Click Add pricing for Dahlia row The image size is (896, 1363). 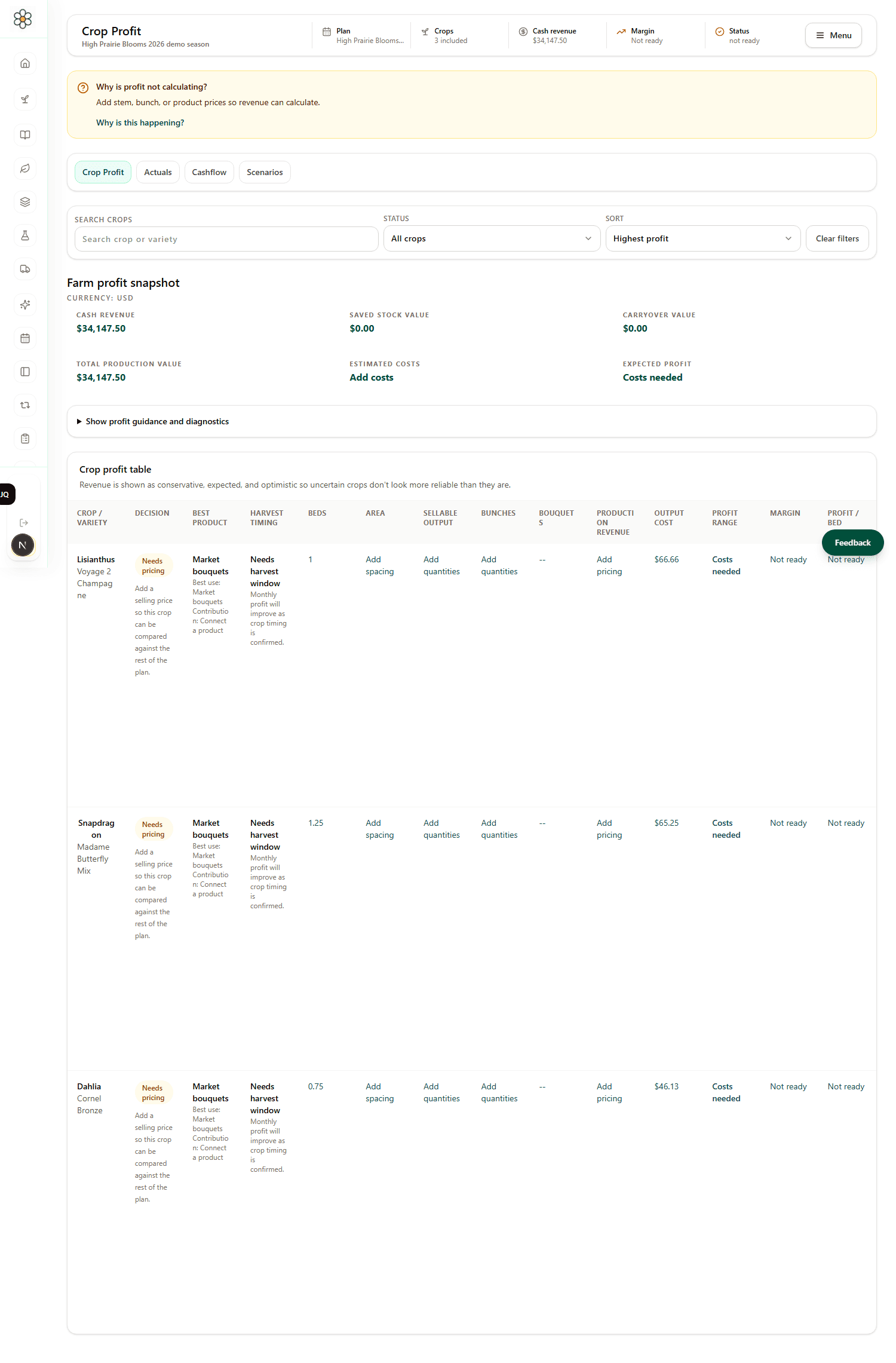coord(609,1092)
